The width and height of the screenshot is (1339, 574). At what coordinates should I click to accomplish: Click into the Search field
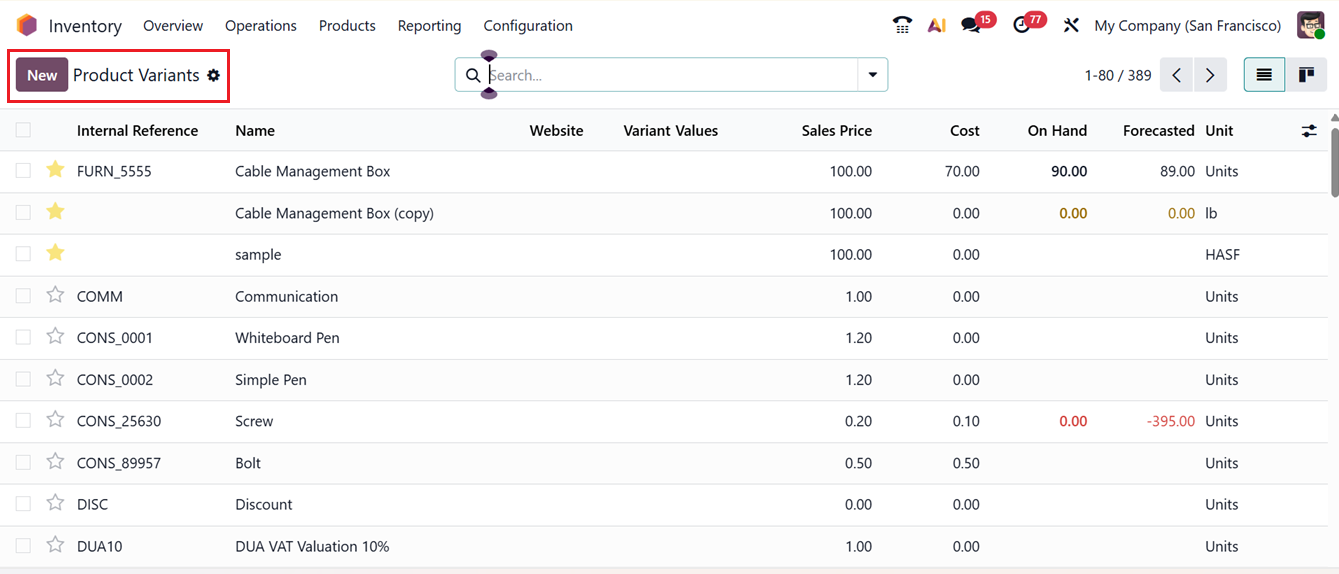670,75
